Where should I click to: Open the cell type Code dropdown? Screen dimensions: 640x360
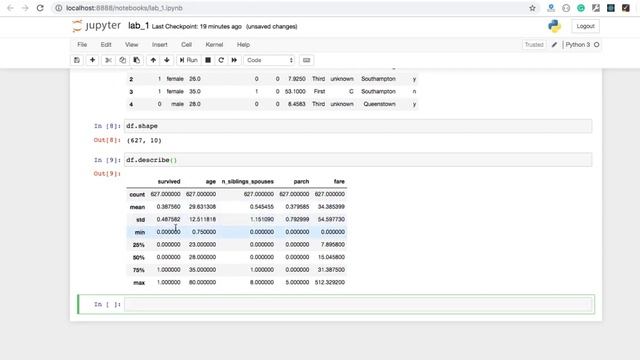point(269,60)
